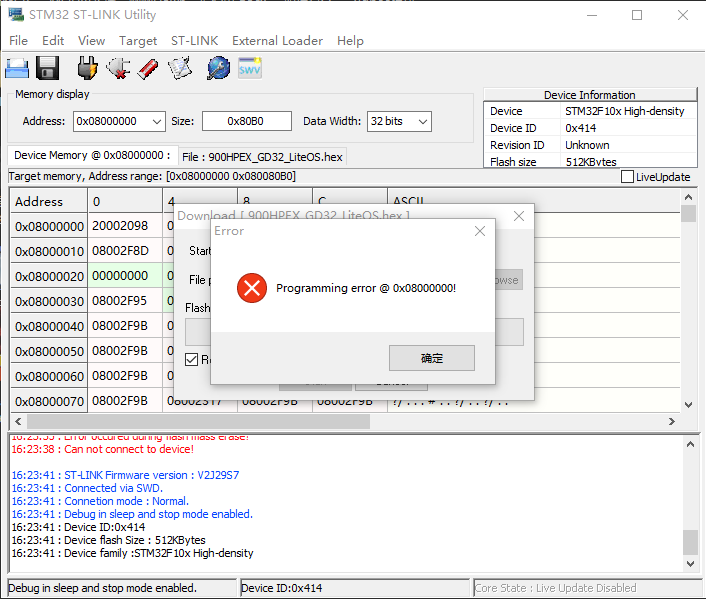Click memory table scroll down arrow
The image size is (706, 599).
click(x=688, y=404)
